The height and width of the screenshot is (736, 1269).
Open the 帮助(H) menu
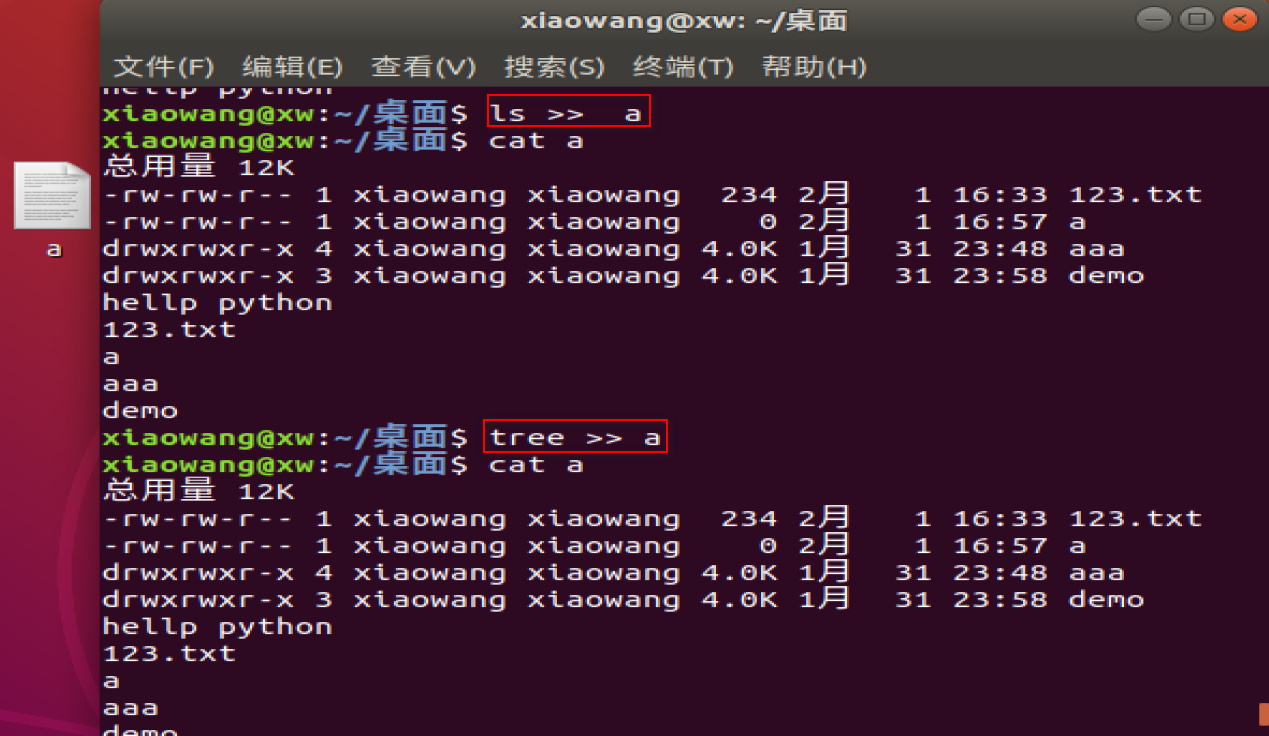814,67
